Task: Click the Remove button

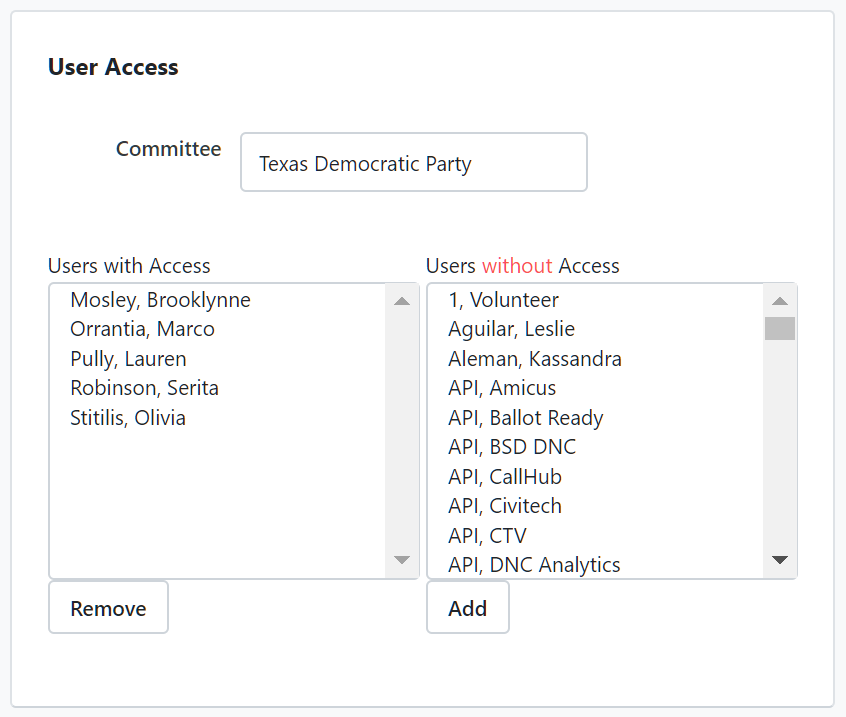Action: [x=108, y=608]
